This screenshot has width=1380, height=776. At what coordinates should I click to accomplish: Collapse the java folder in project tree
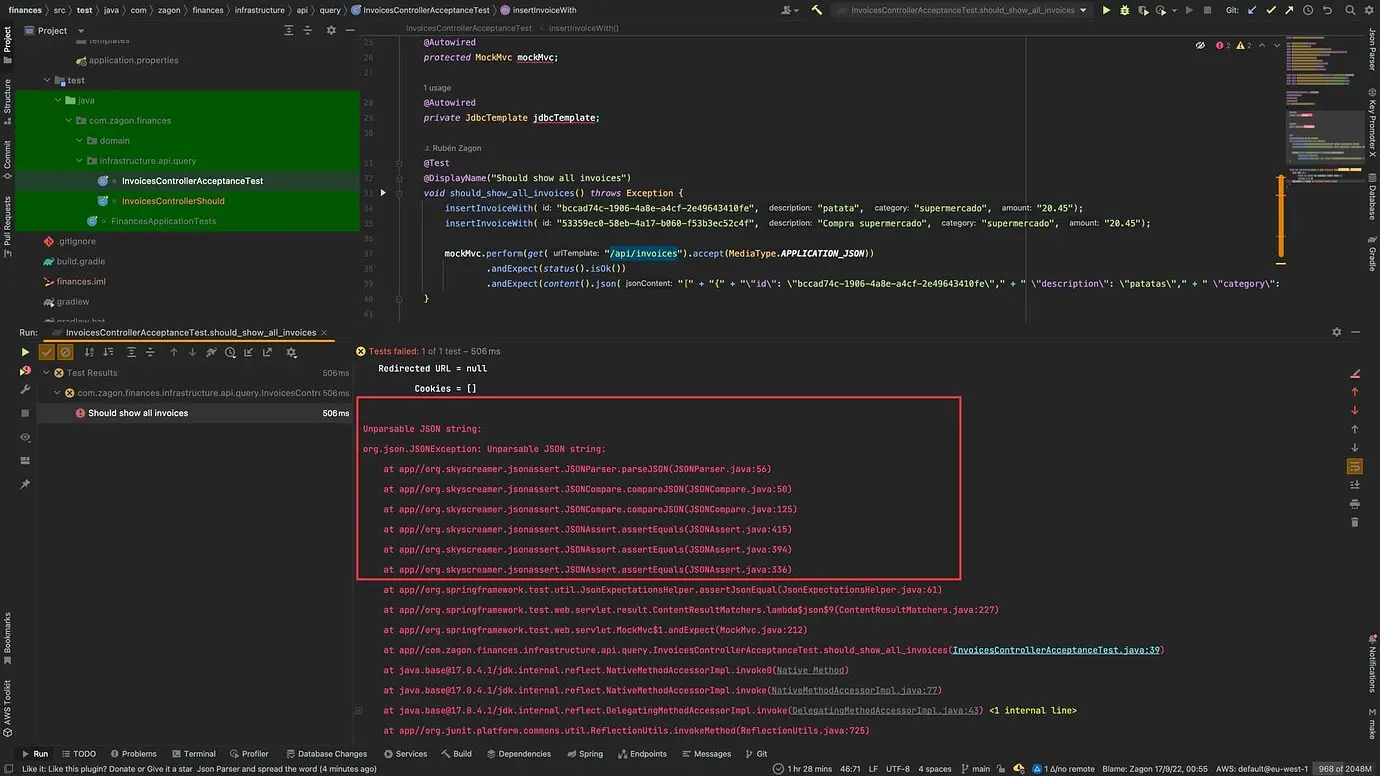coord(57,100)
